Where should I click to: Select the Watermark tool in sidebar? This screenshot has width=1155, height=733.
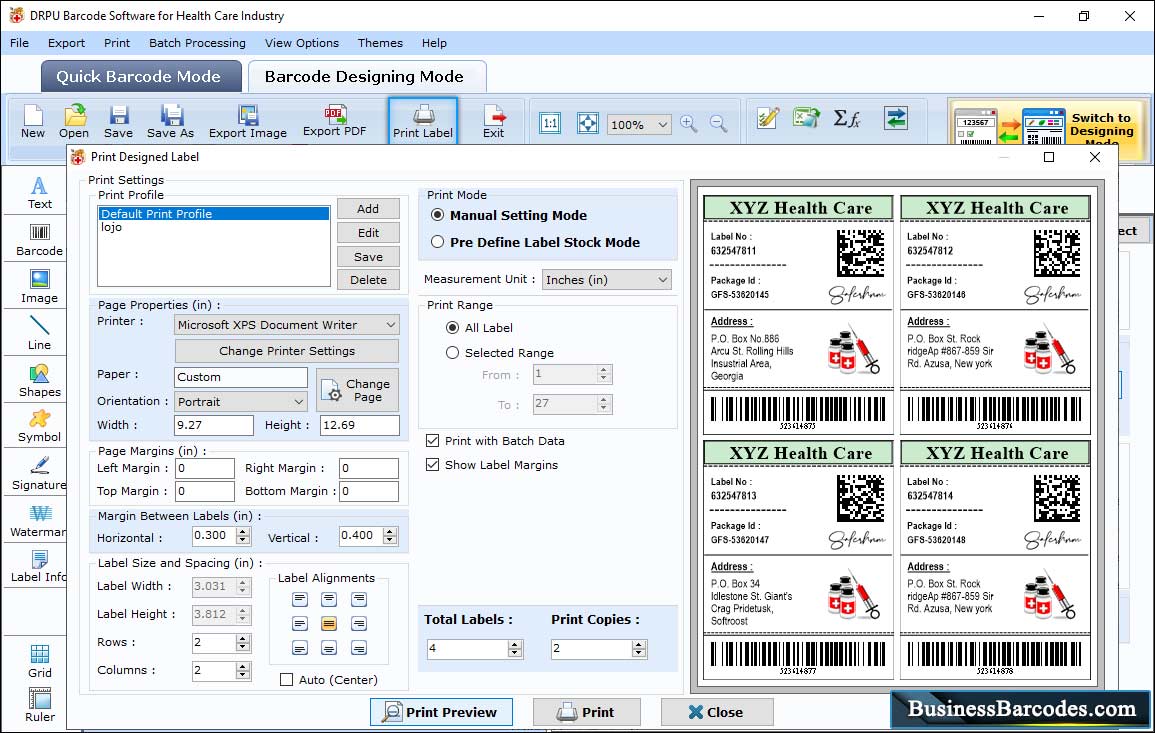click(x=38, y=521)
